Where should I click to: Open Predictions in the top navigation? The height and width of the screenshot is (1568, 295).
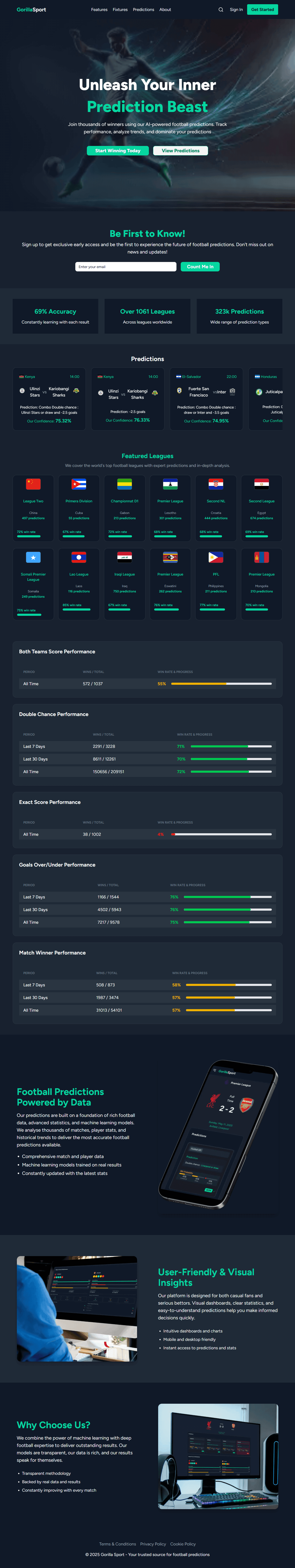pos(144,10)
